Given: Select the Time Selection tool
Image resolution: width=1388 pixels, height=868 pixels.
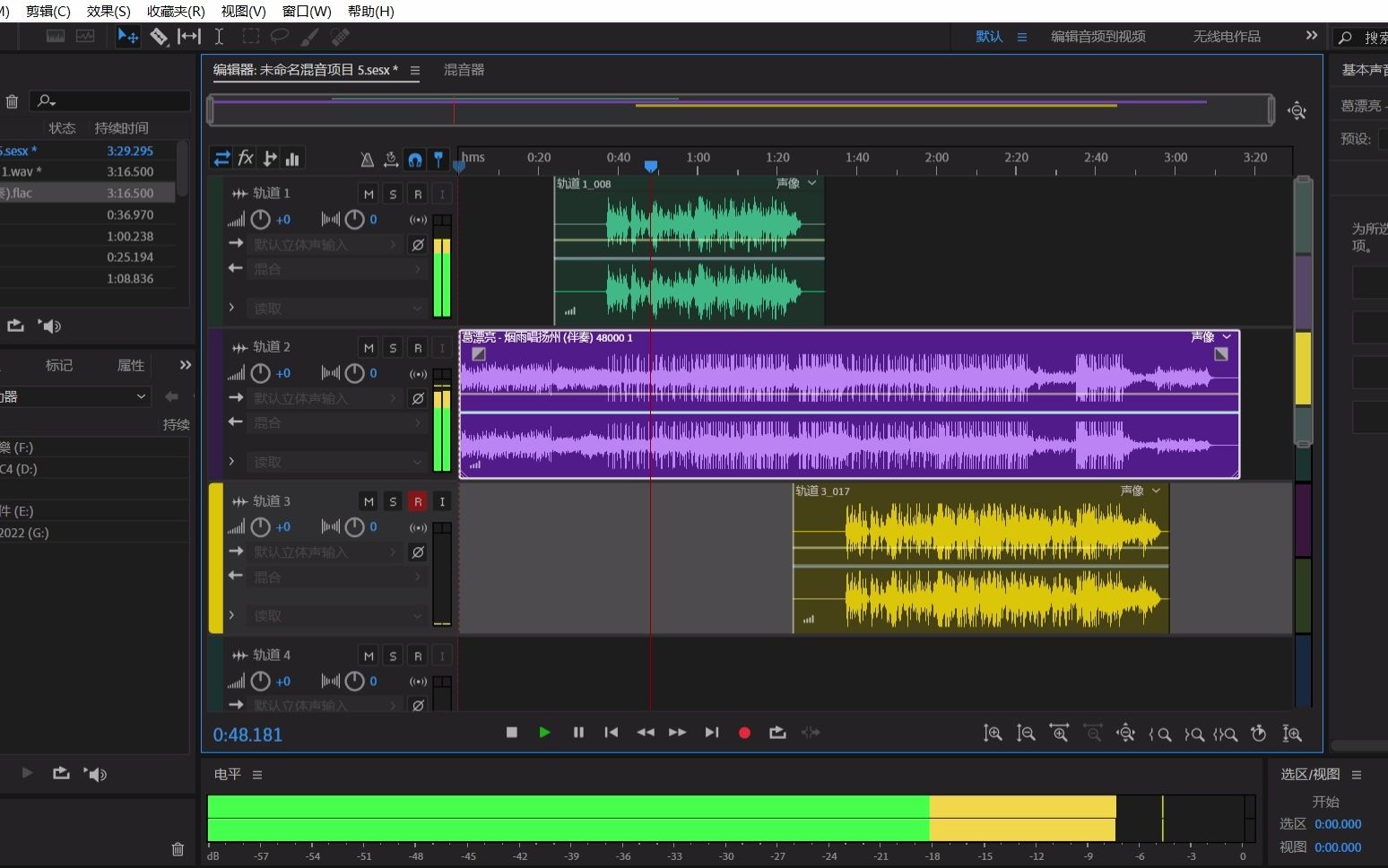Looking at the screenshot, I should (x=219, y=37).
